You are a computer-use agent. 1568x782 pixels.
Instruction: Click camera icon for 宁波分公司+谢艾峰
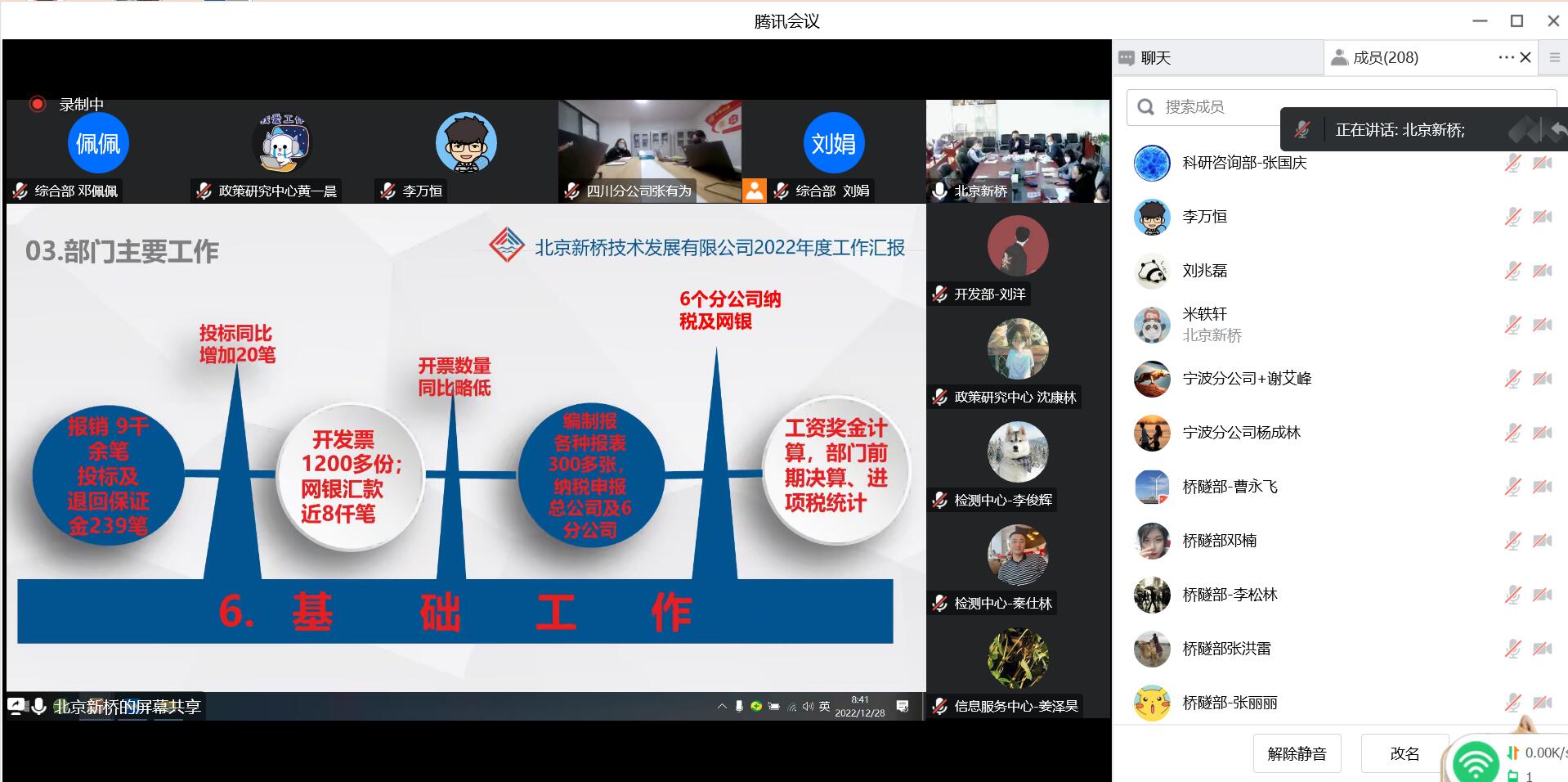pos(1543,379)
